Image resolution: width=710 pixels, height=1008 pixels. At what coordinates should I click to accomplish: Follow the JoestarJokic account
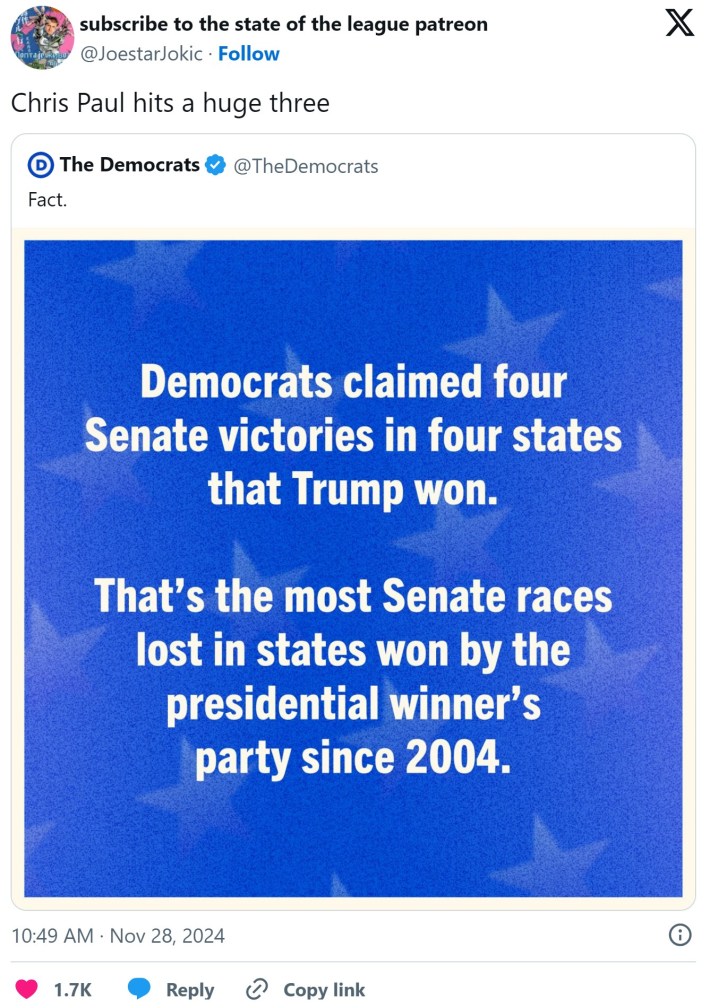pyautogui.click(x=249, y=53)
